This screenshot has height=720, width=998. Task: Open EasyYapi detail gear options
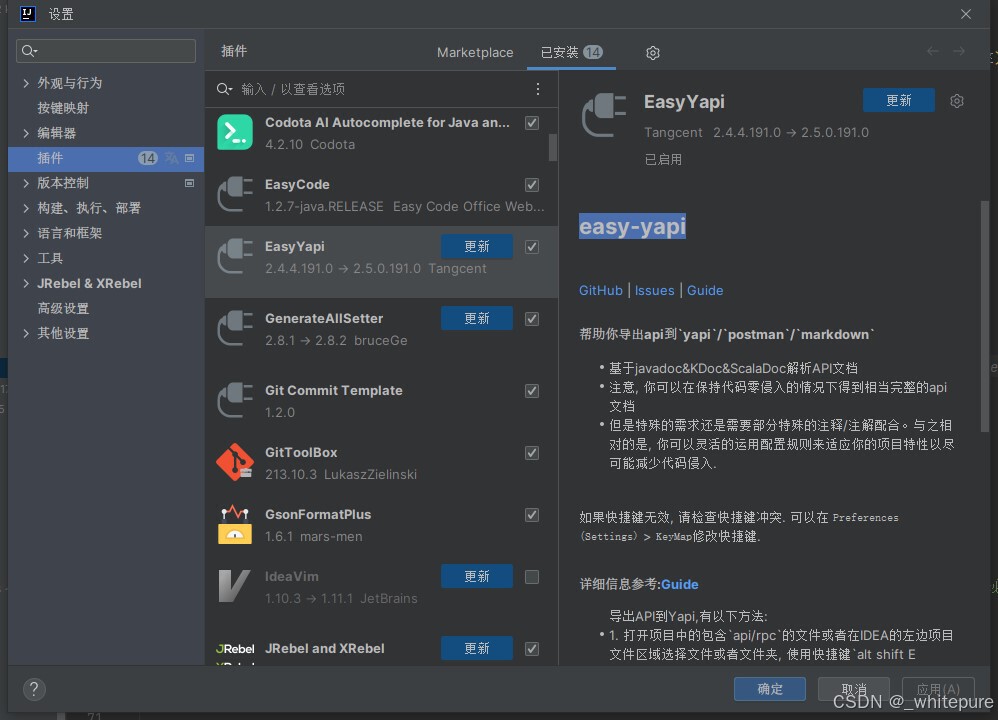[x=957, y=101]
